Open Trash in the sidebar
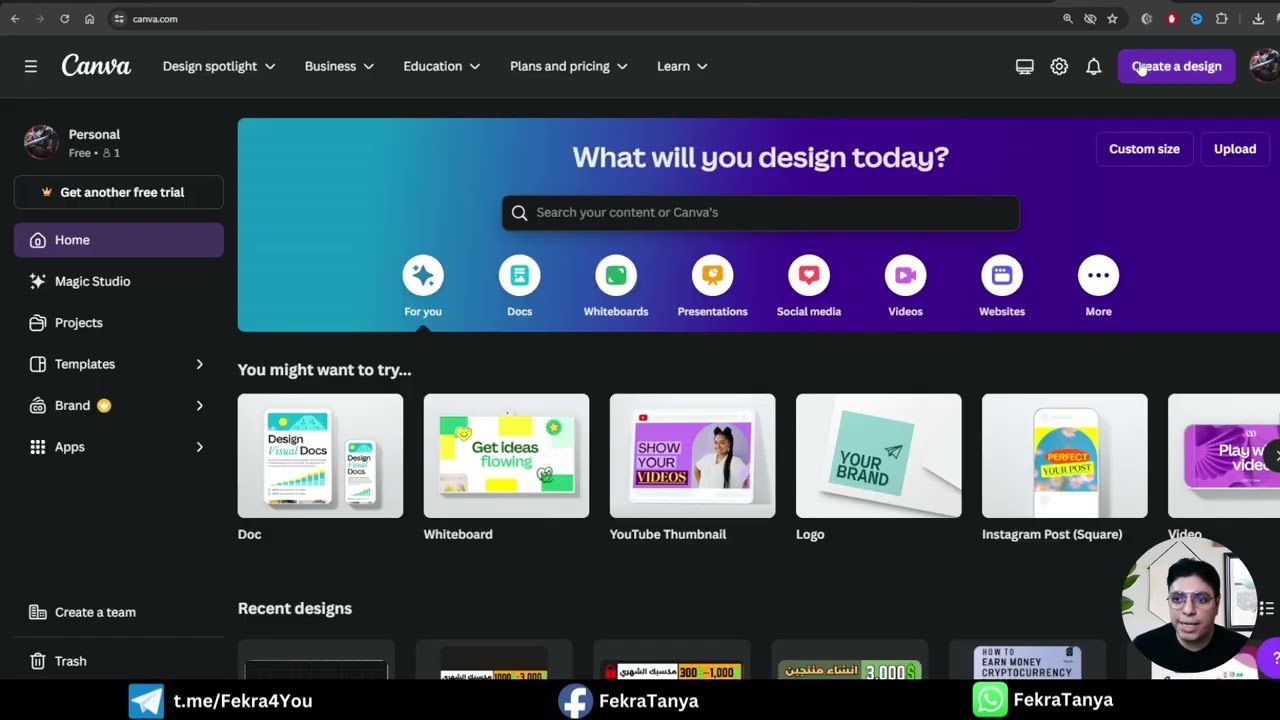The width and height of the screenshot is (1280, 720). coord(119,661)
